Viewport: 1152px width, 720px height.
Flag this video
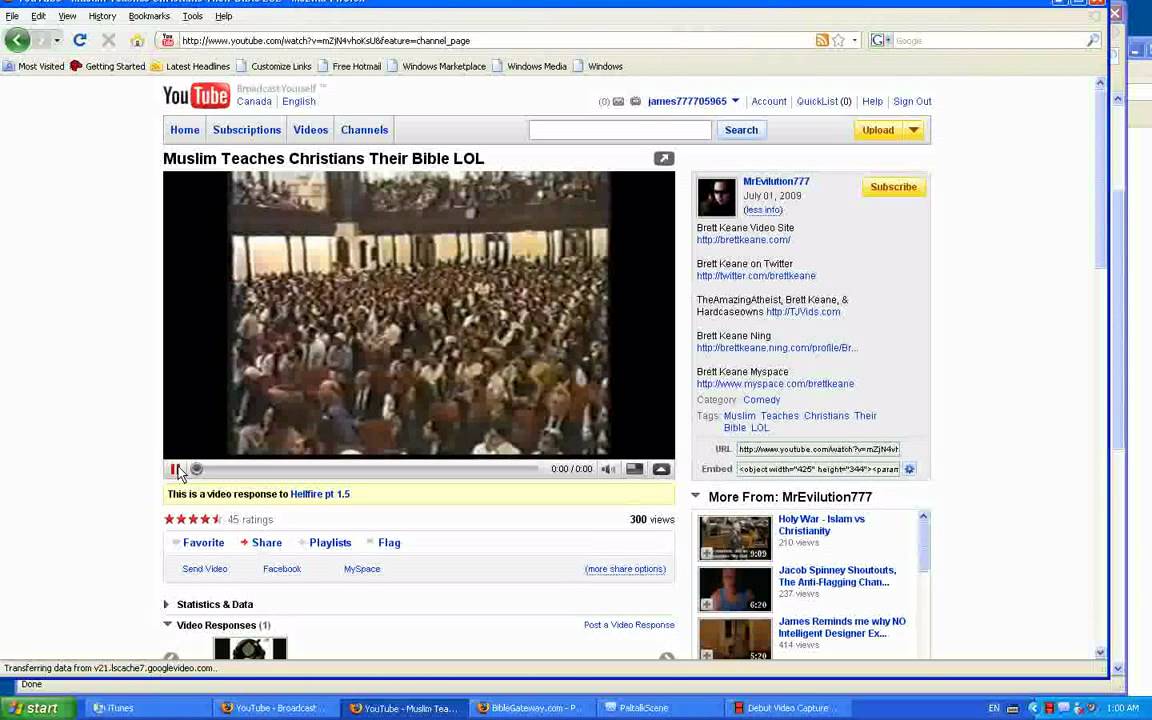[389, 543]
